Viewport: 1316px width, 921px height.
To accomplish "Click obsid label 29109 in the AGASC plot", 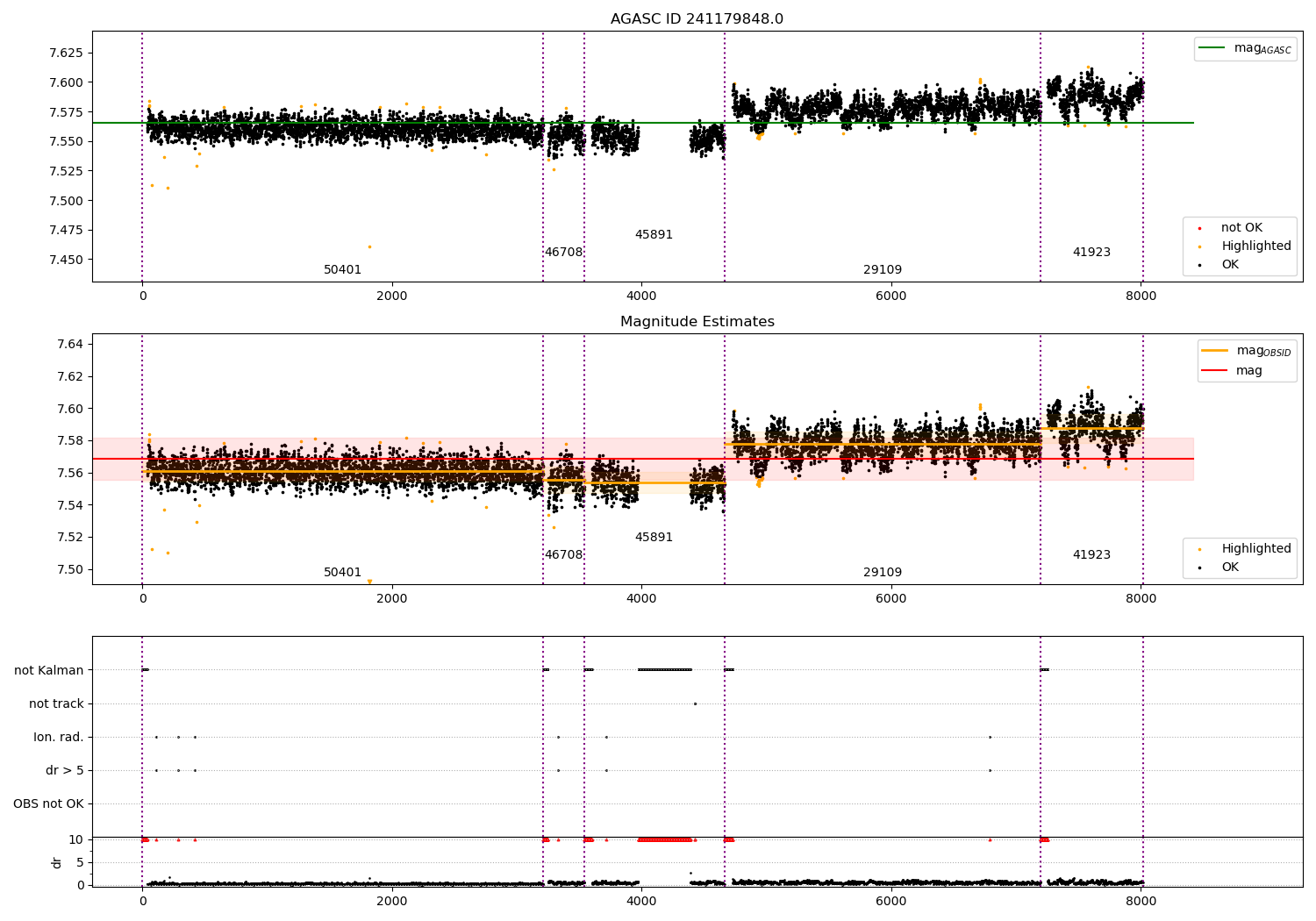I will point(883,270).
